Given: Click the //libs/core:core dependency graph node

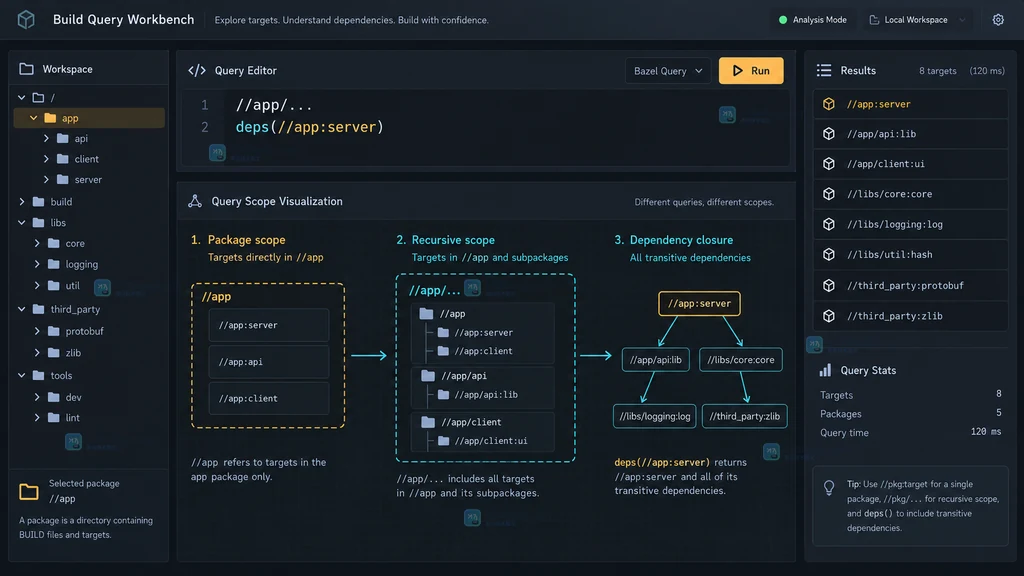Looking at the screenshot, I should [x=741, y=360].
